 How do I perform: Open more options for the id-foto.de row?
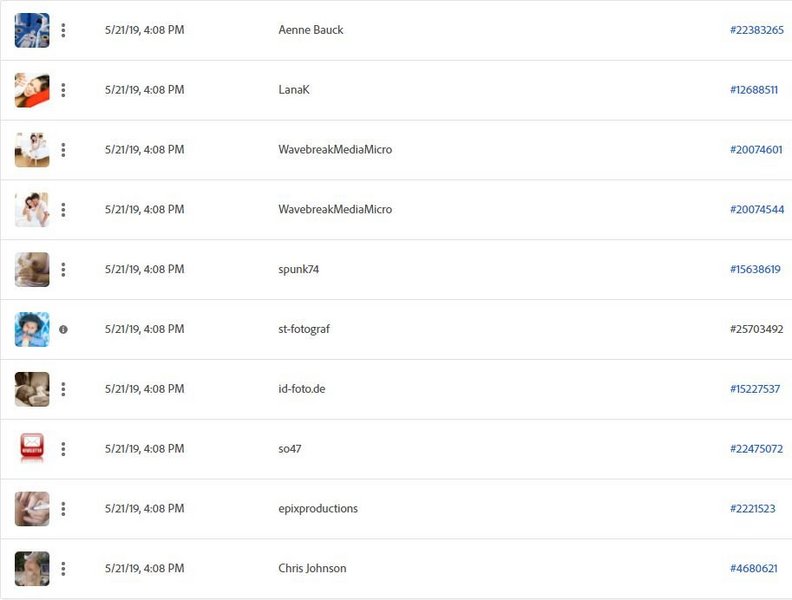point(63,389)
